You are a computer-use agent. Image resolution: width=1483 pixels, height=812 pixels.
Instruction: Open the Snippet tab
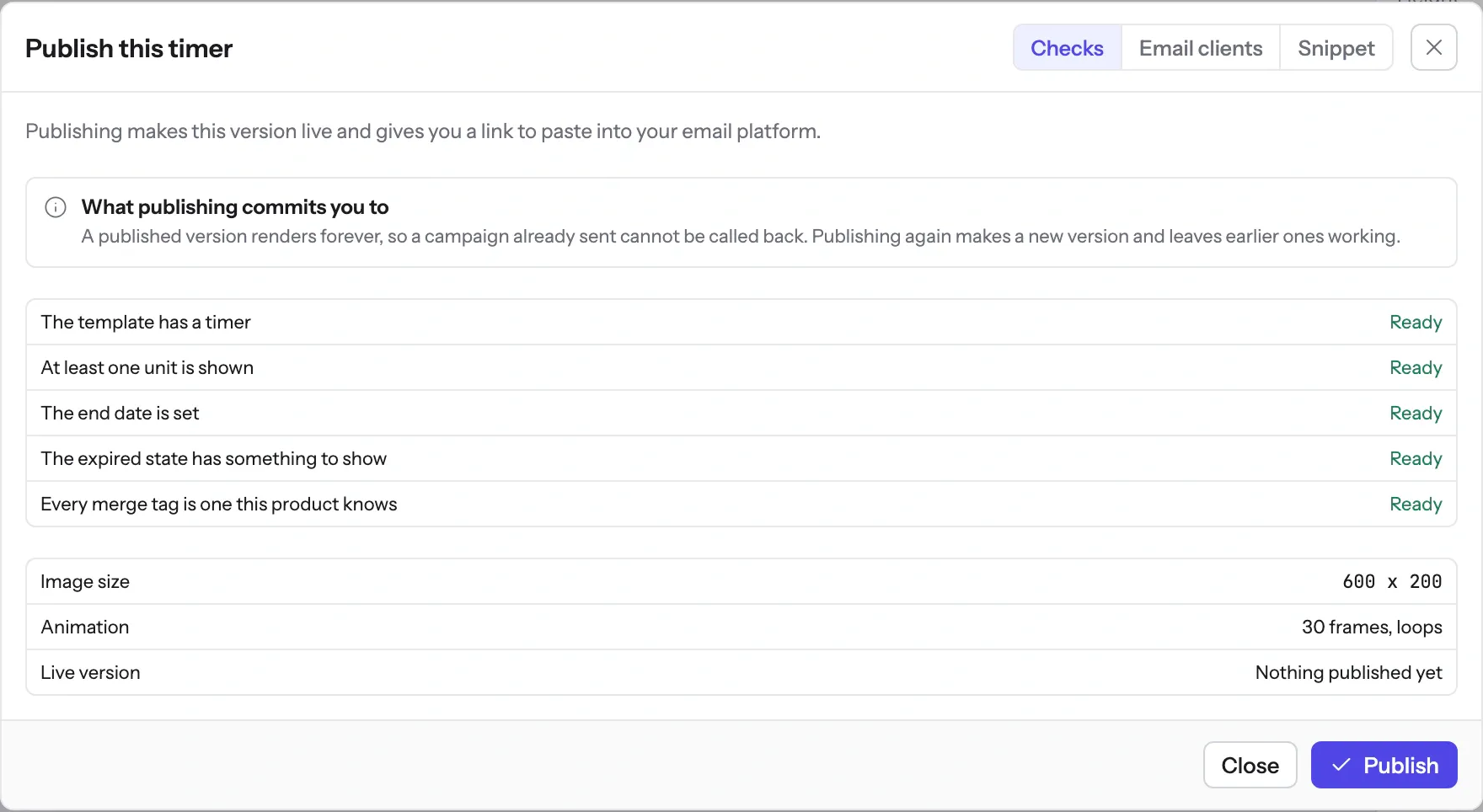click(x=1336, y=48)
